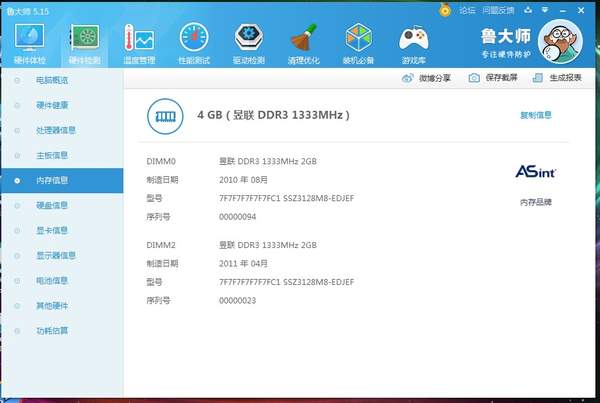Click serial number 00000023
This screenshot has width=600, height=403.
(x=238, y=301)
